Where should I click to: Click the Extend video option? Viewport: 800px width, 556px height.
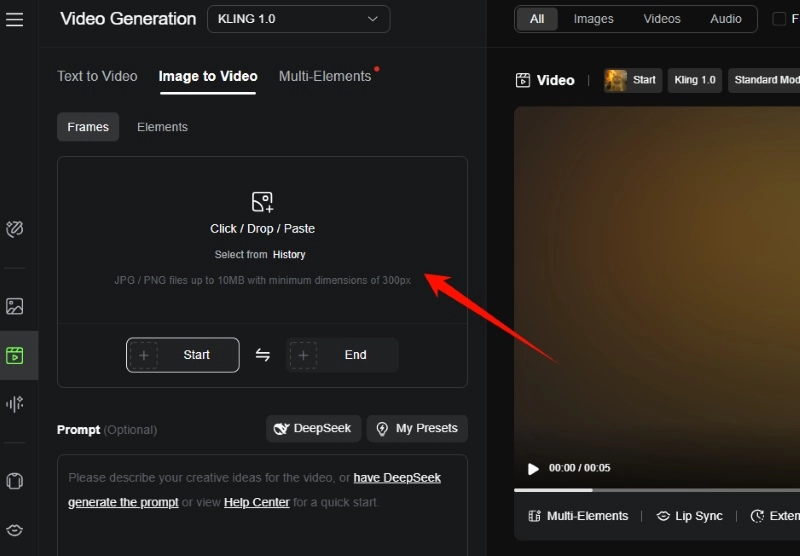pos(775,516)
